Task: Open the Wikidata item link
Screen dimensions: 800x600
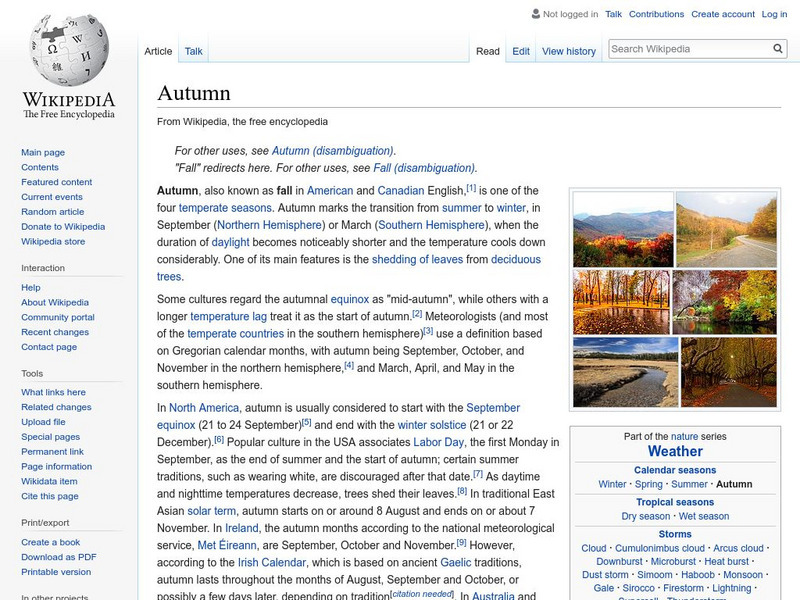Action: (x=49, y=481)
